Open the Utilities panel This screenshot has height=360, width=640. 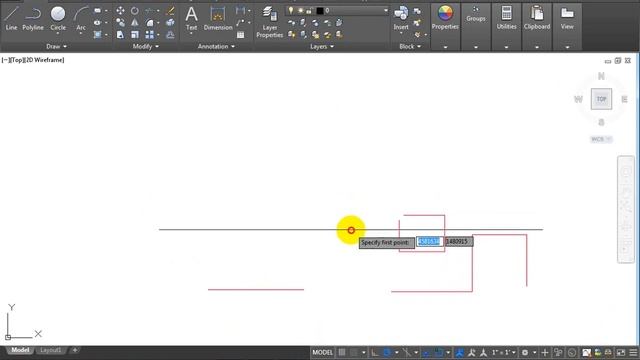[506, 18]
